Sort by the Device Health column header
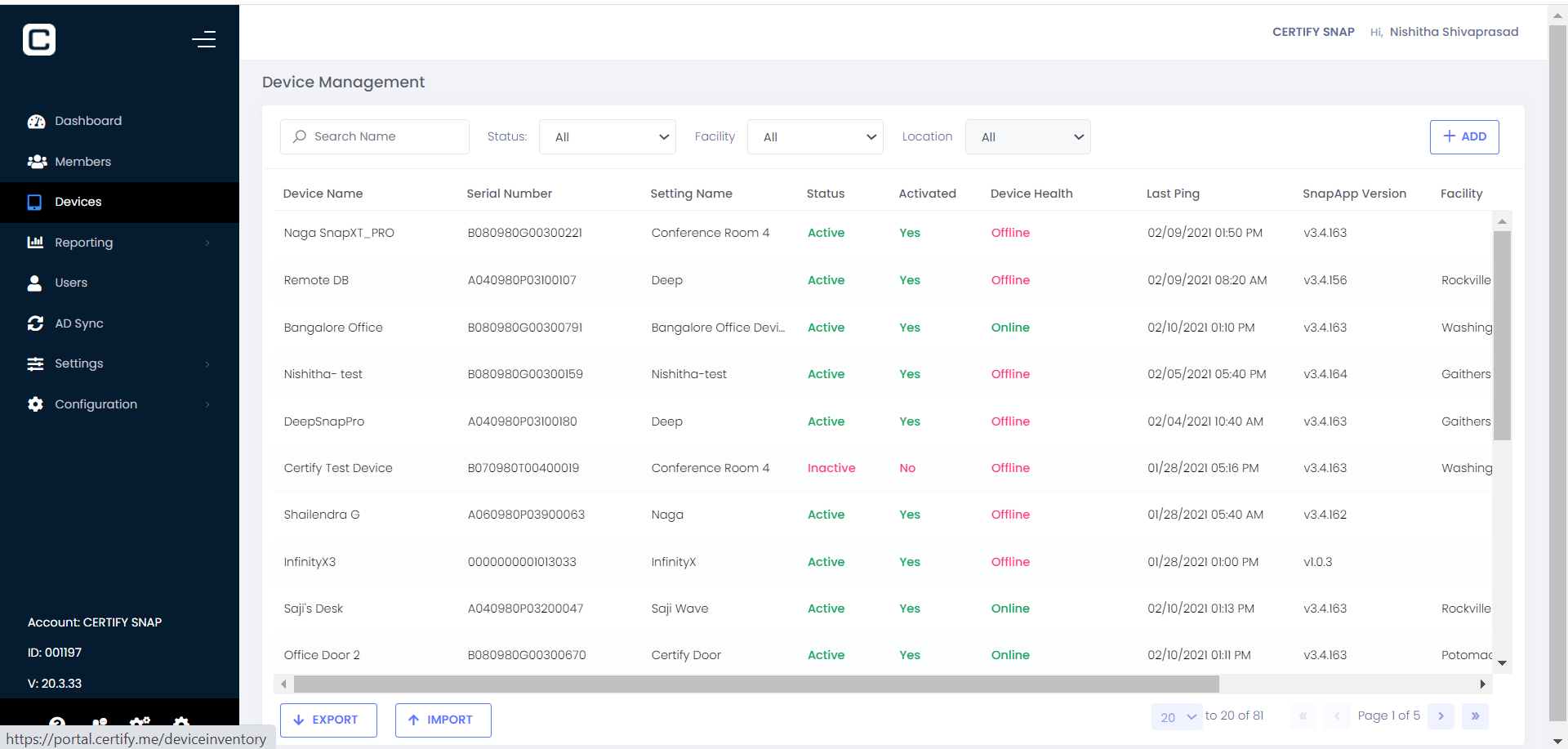The image size is (1568, 749). 1031,194
